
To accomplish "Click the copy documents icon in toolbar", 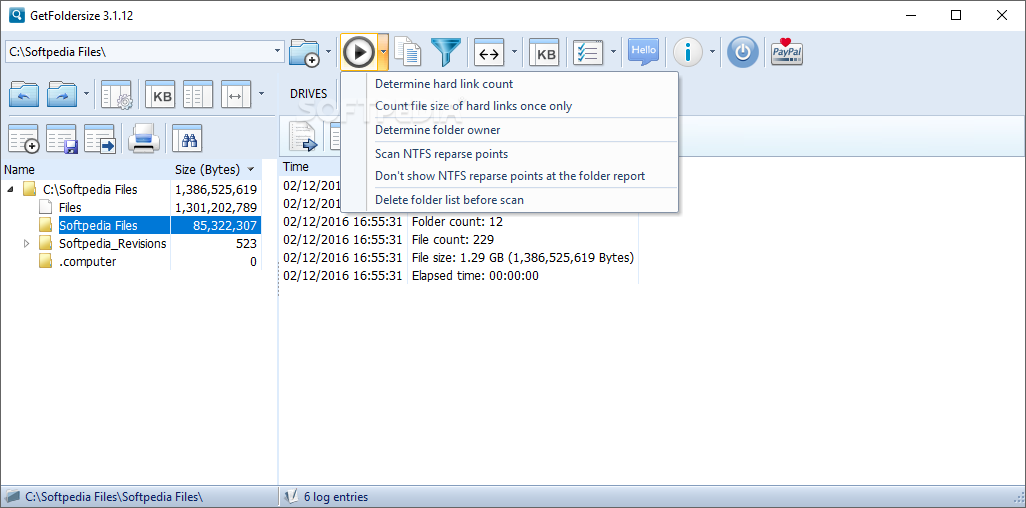I will pos(408,52).
